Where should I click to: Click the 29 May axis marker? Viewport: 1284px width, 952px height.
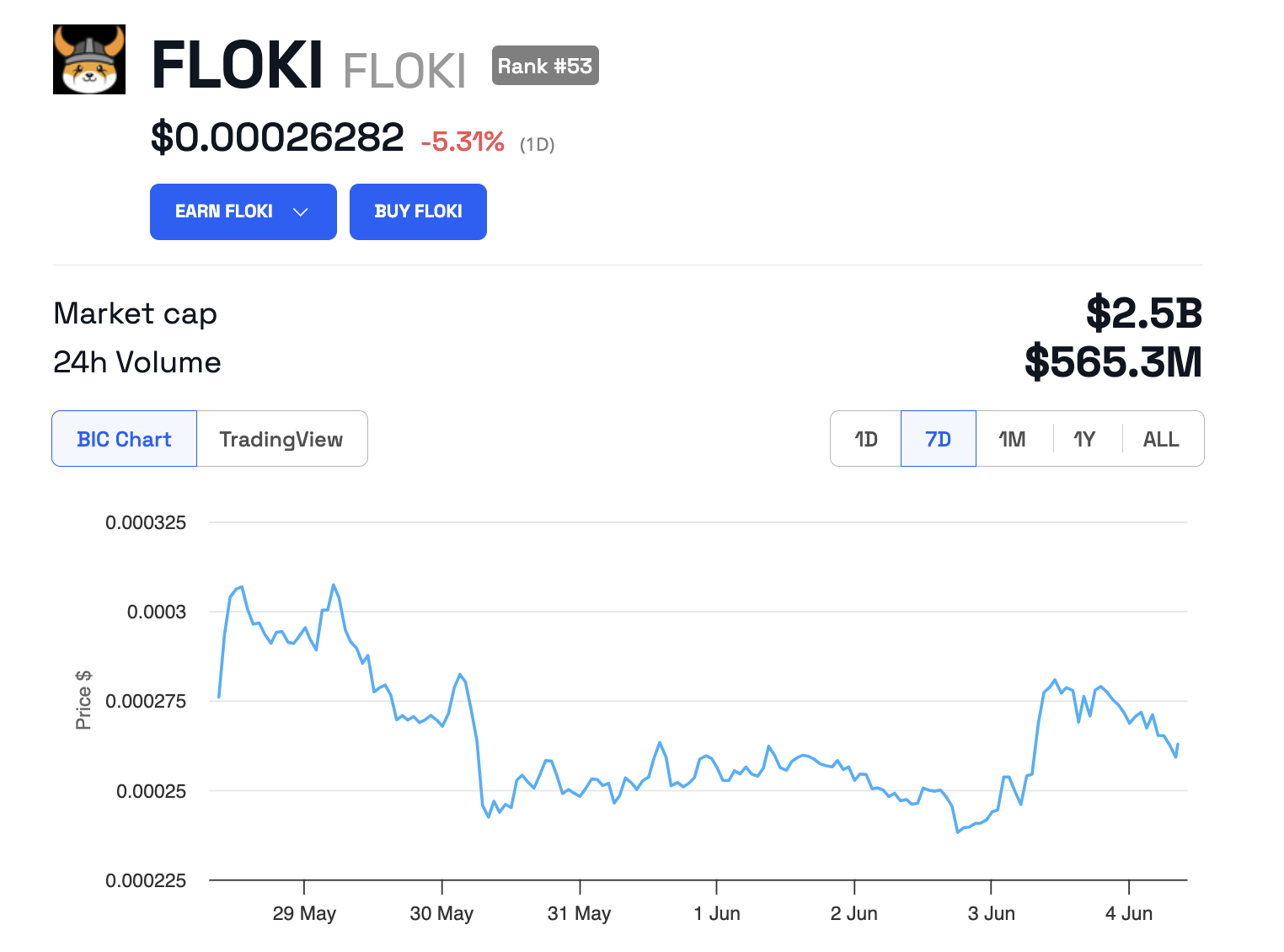click(304, 913)
